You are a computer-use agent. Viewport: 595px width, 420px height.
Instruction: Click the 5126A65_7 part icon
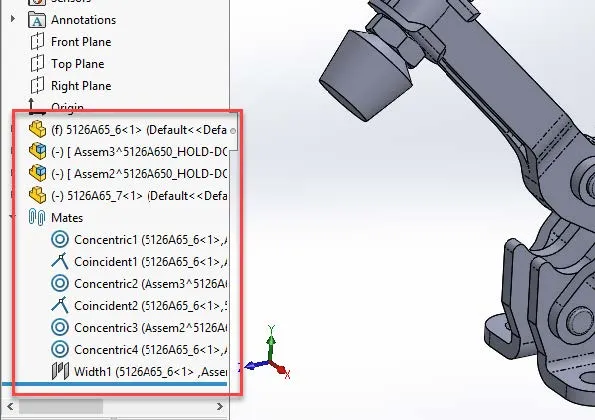(x=37, y=195)
